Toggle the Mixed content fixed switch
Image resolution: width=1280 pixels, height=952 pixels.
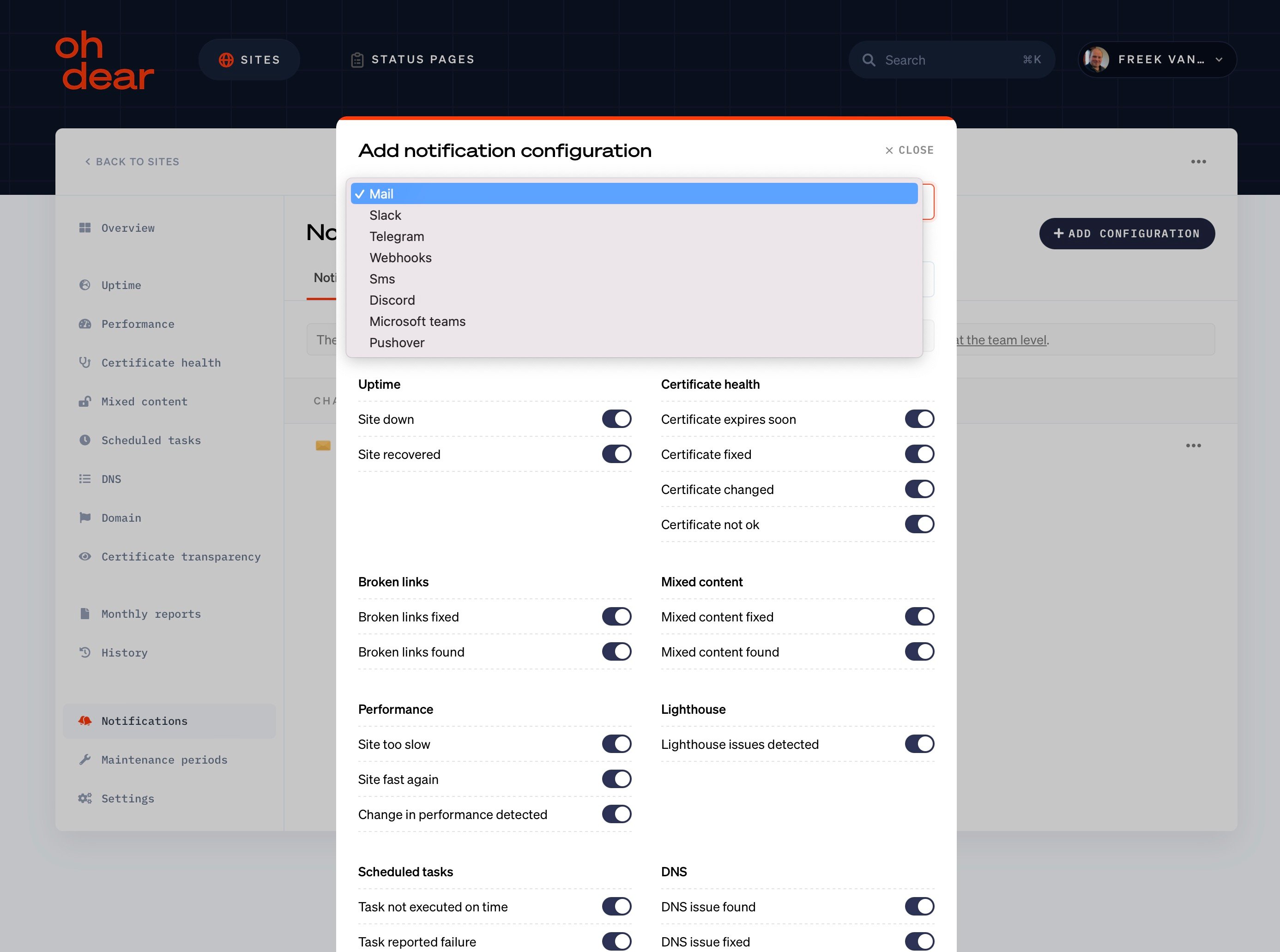point(919,617)
